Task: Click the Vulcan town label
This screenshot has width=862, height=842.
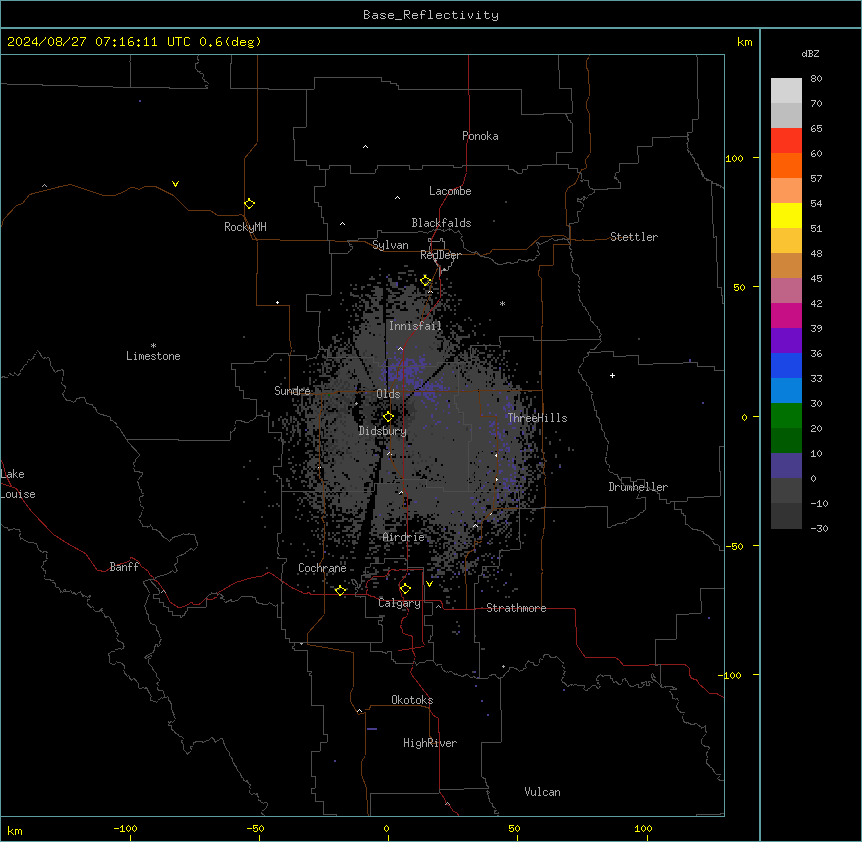Action: point(542,792)
